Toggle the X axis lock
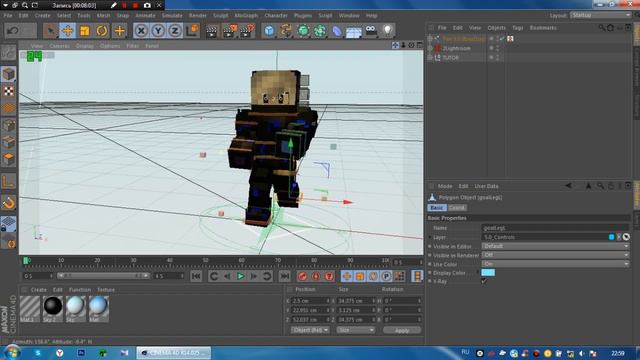 click(141, 31)
